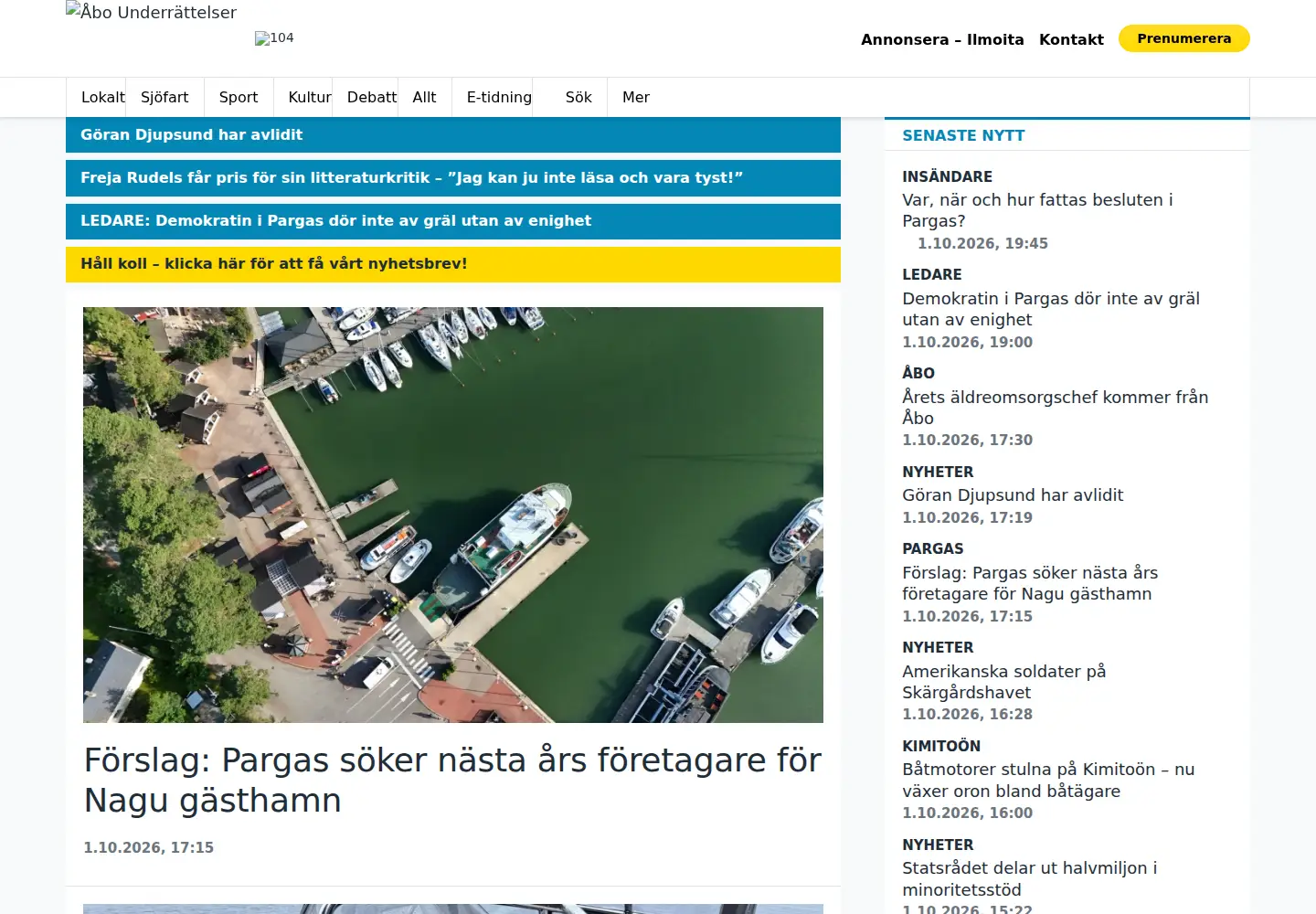Screen dimensions: 1316x914
Task: Click timestamp 1.10.2026, 19:00
Action: point(967,342)
